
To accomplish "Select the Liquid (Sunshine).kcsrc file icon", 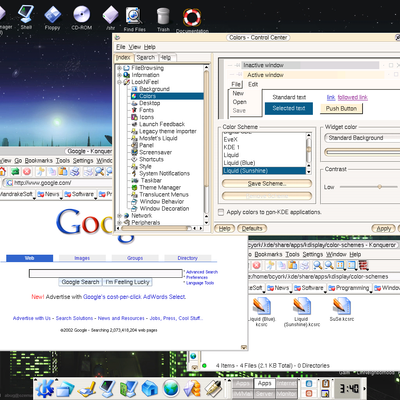I will click(301, 306).
